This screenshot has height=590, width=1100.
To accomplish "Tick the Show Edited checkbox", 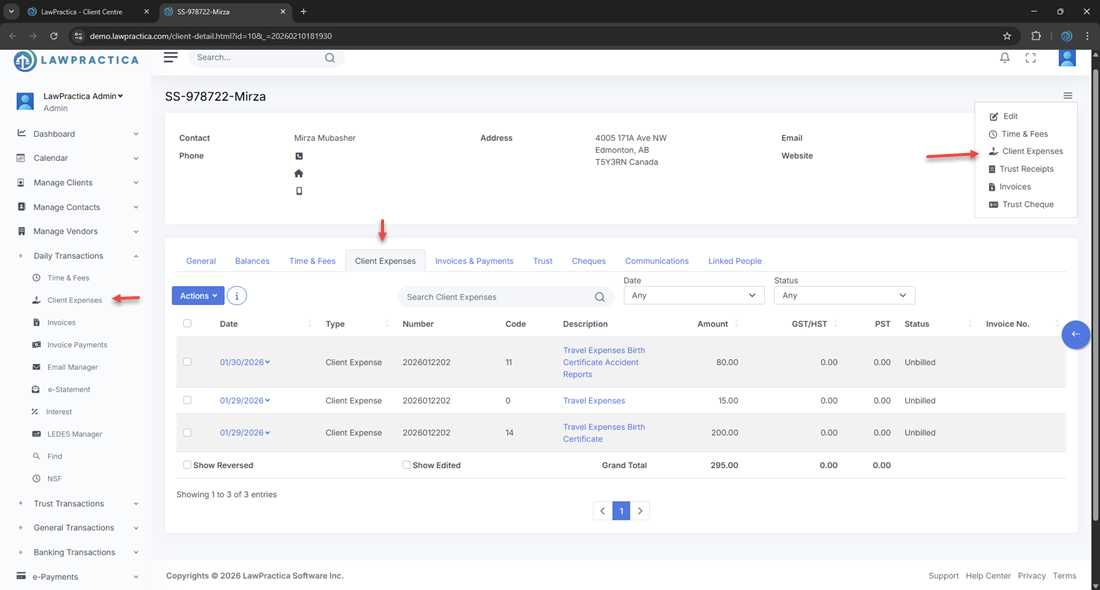I will (407, 465).
